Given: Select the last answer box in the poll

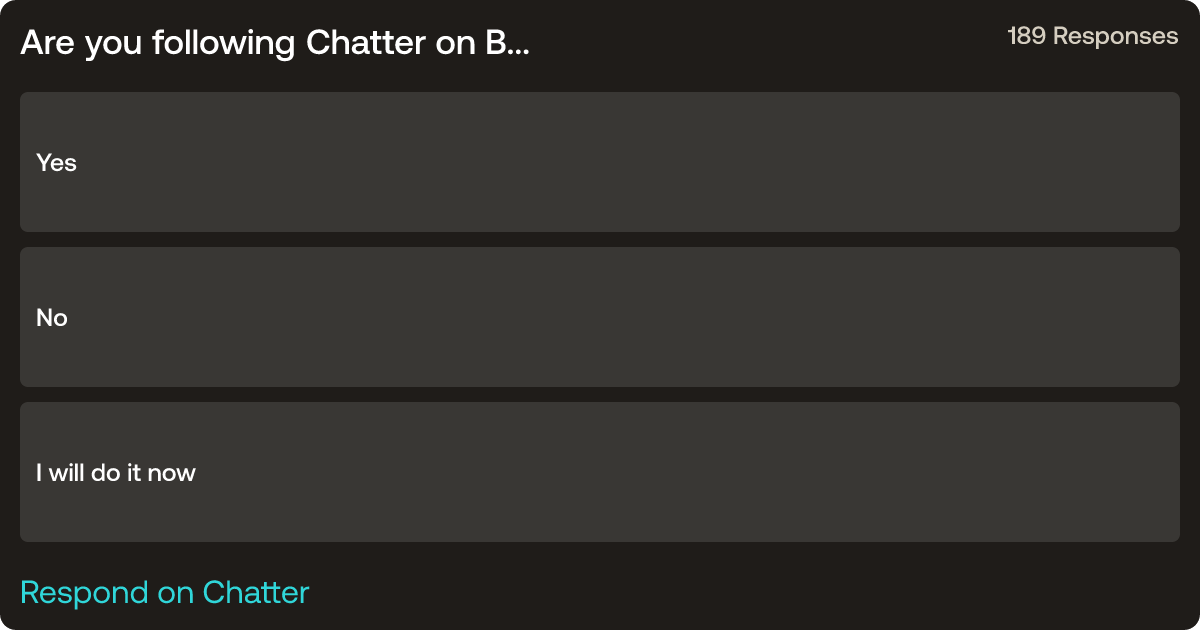Looking at the screenshot, I should pyautogui.click(x=600, y=472).
